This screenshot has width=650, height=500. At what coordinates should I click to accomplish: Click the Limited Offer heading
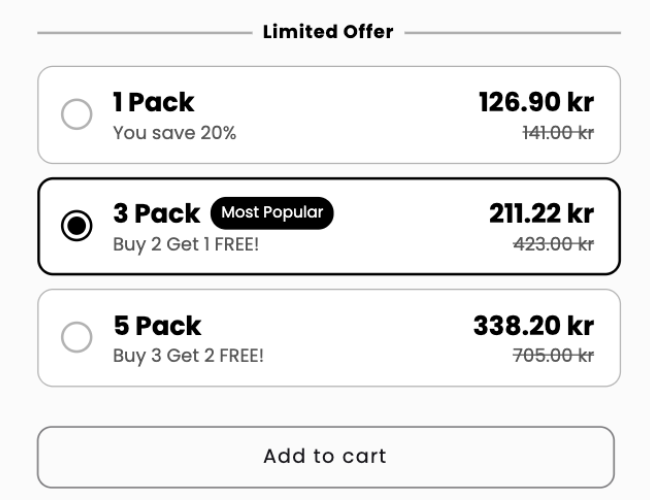pos(328,32)
